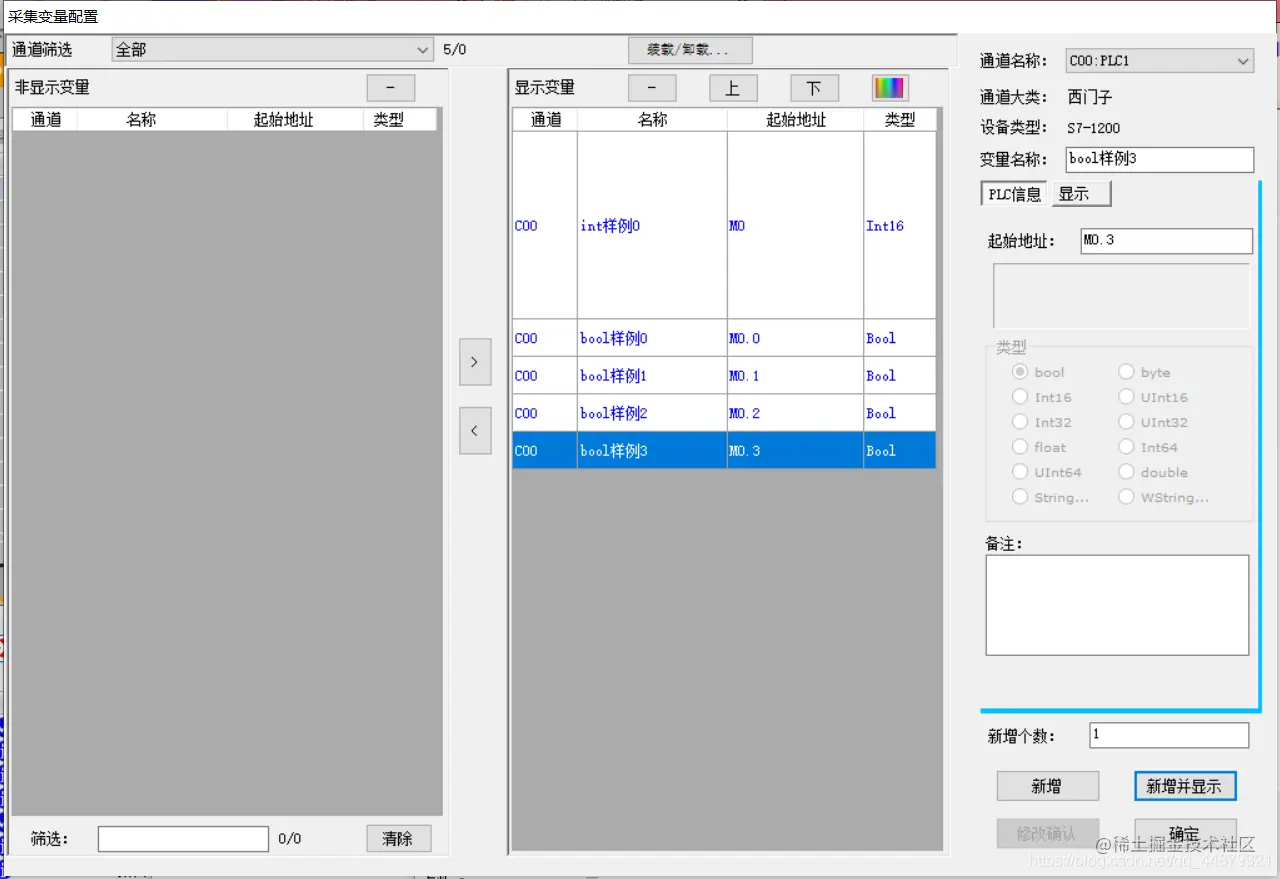Click the minus button on the 非显示变量 panel

(390, 87)
